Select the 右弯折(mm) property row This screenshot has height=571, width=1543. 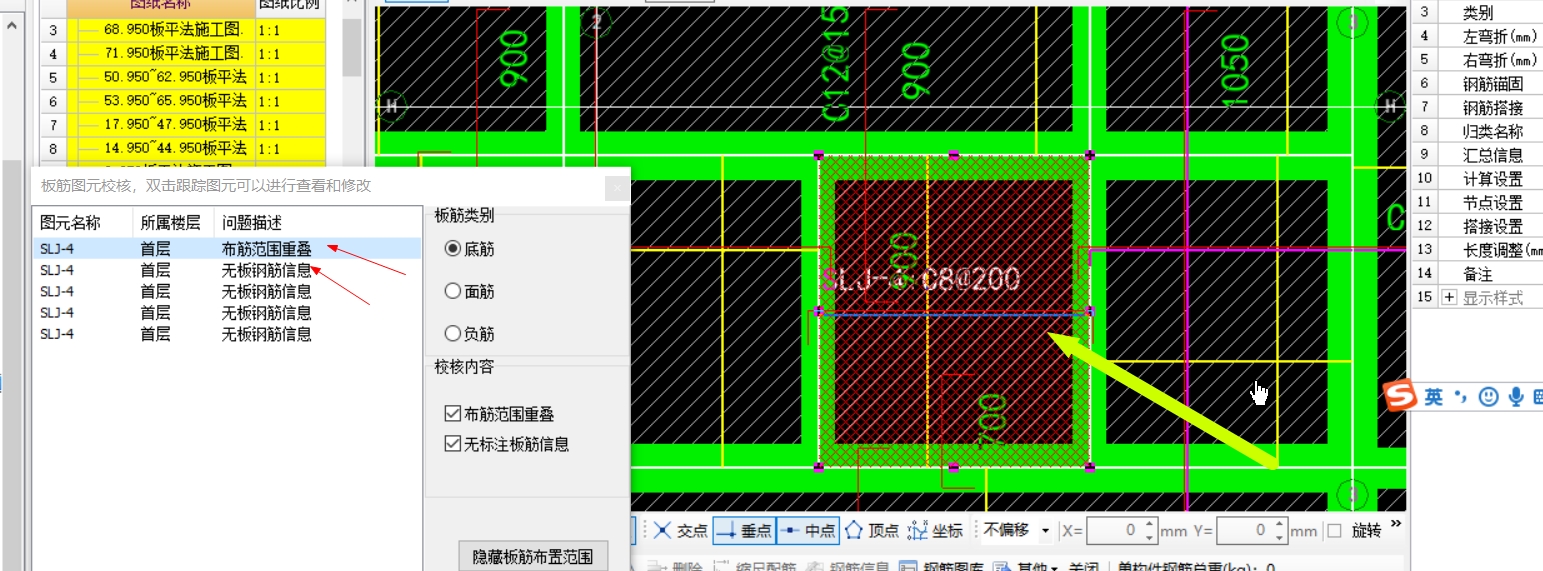1476,60
